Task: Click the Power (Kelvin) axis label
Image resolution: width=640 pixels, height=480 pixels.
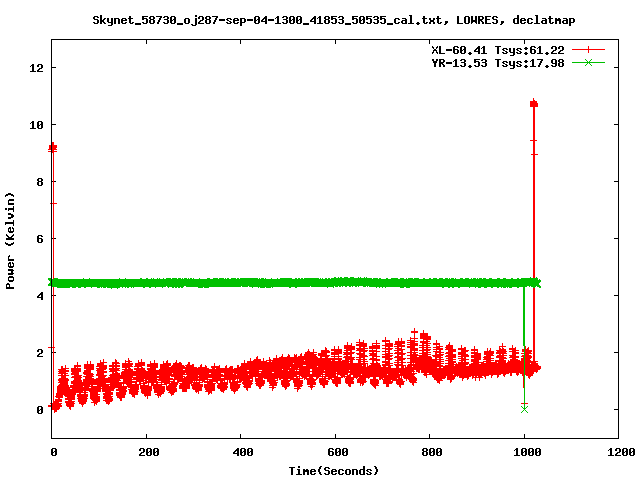Action: (x=10, y=241)
